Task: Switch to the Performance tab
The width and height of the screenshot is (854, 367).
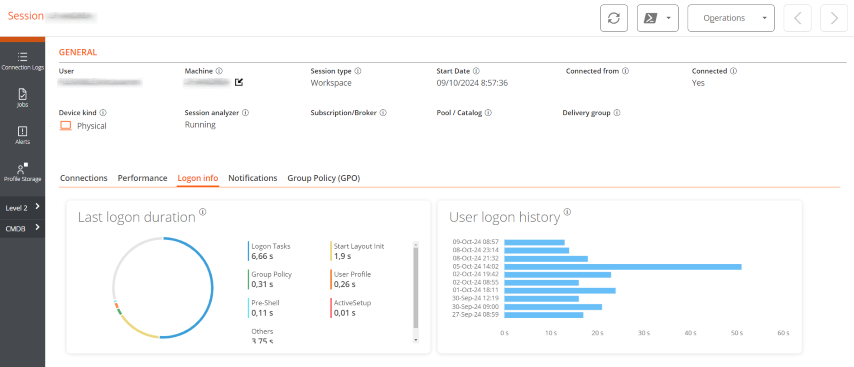Action: pos(142,178)
